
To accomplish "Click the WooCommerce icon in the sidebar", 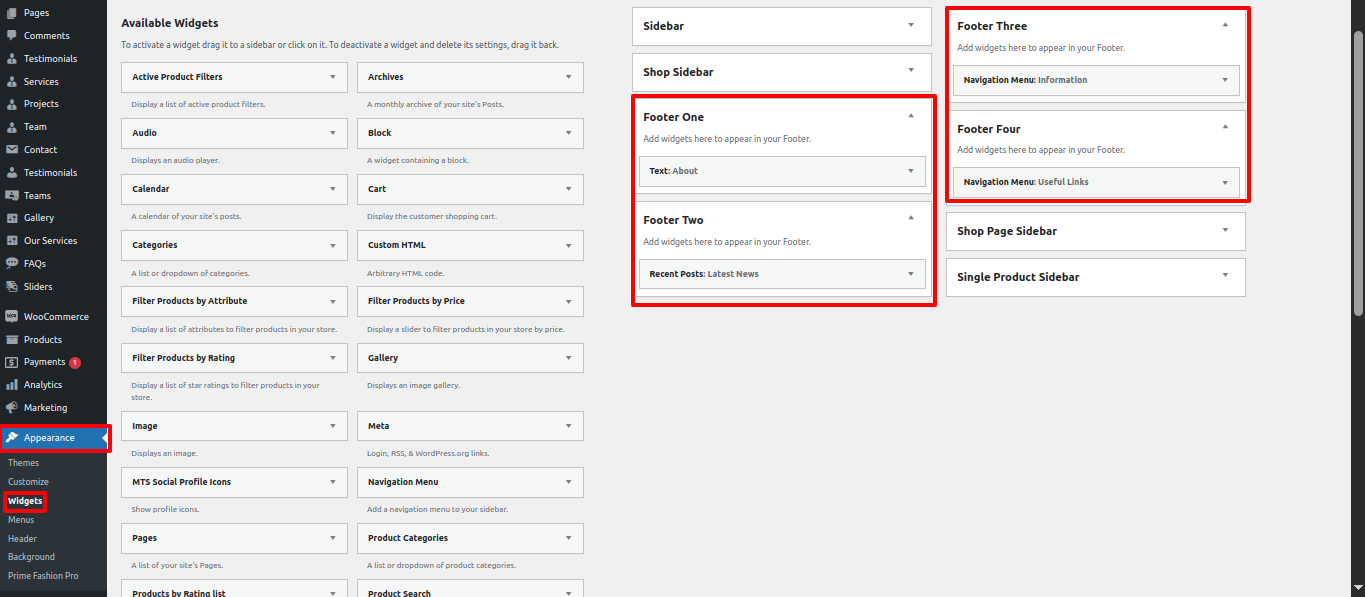I will (12, 316).
